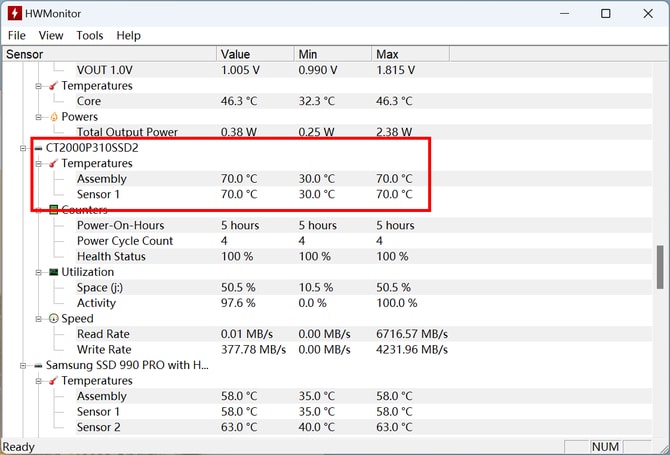Click the Samsung SSD 990 PRO drive icon

[38, 366]
